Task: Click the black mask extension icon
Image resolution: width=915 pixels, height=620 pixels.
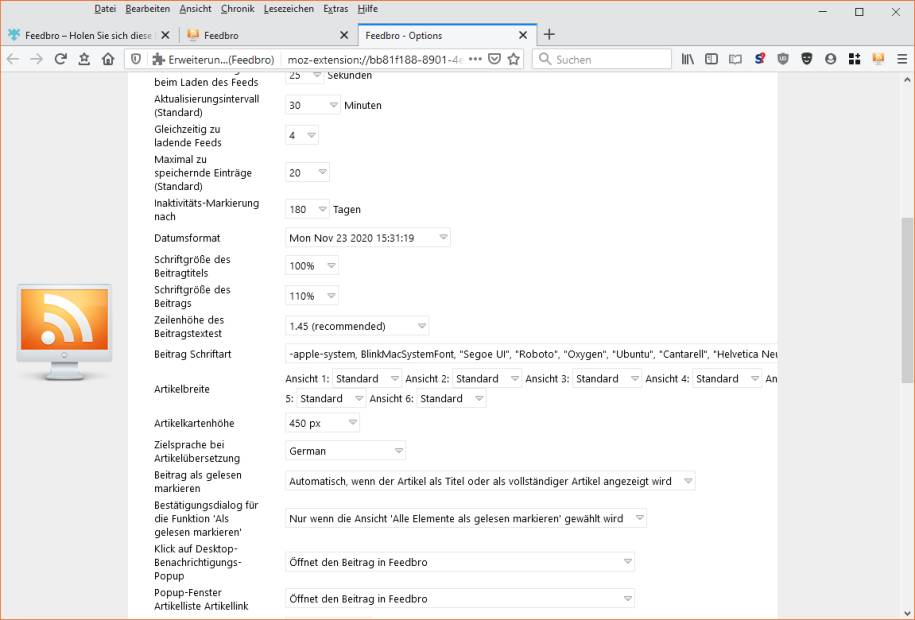Action: (807, 59)
